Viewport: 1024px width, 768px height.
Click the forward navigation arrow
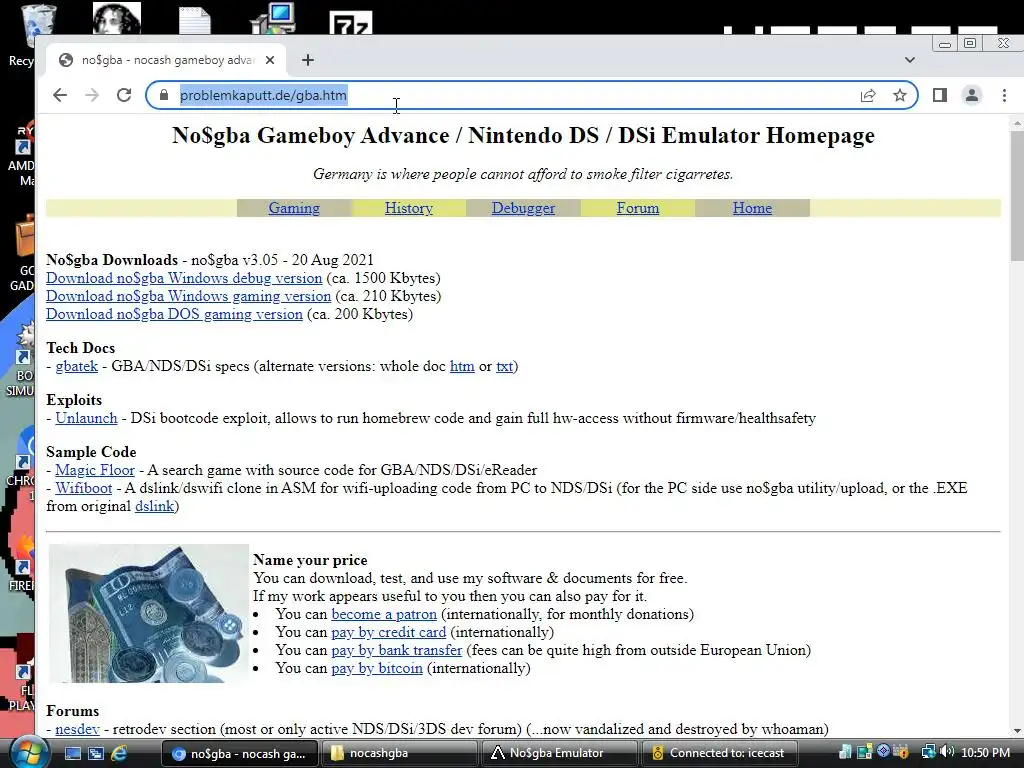pos(92,95)
